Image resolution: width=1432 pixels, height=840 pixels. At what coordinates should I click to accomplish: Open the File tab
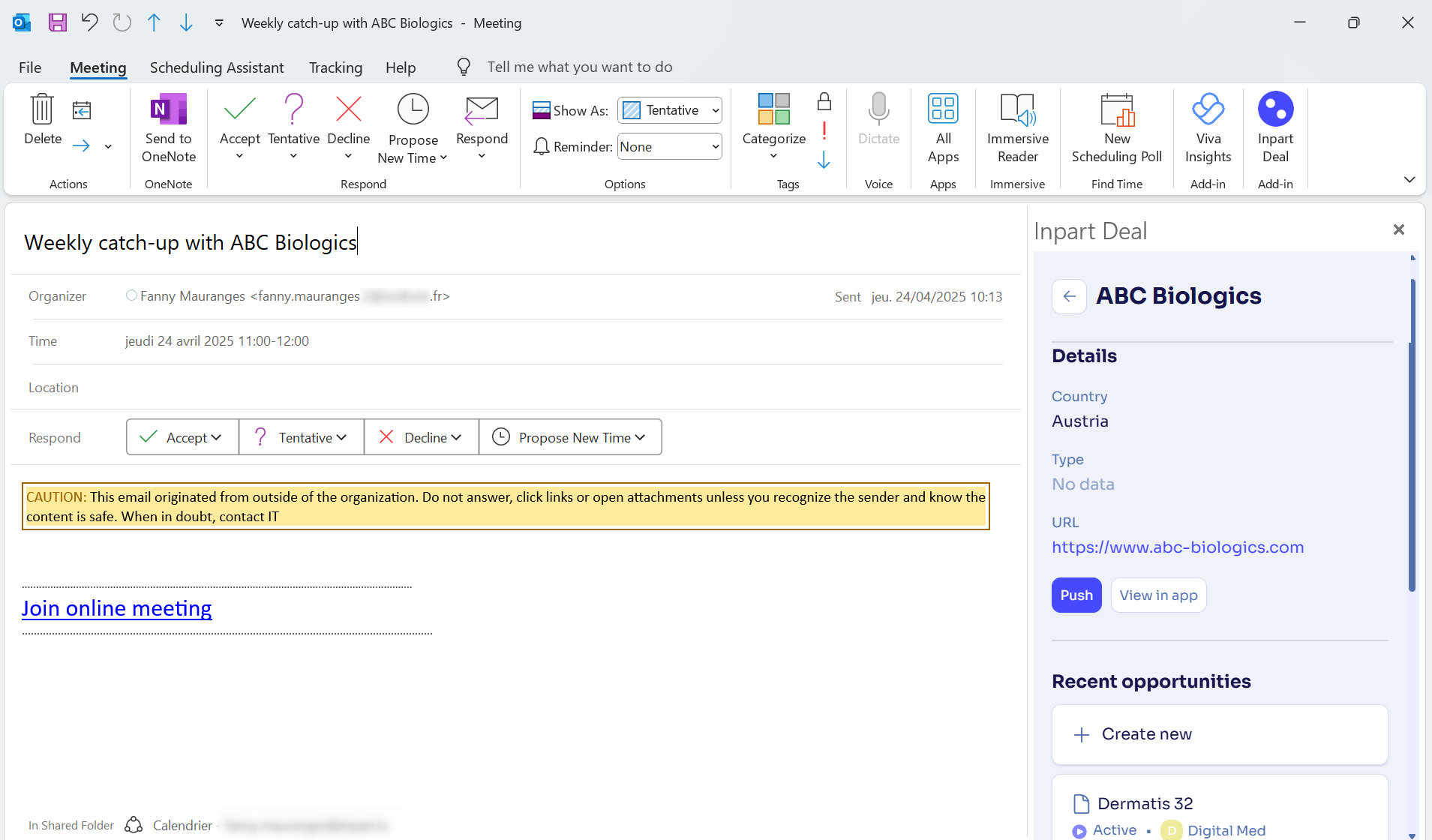[30, 67]
